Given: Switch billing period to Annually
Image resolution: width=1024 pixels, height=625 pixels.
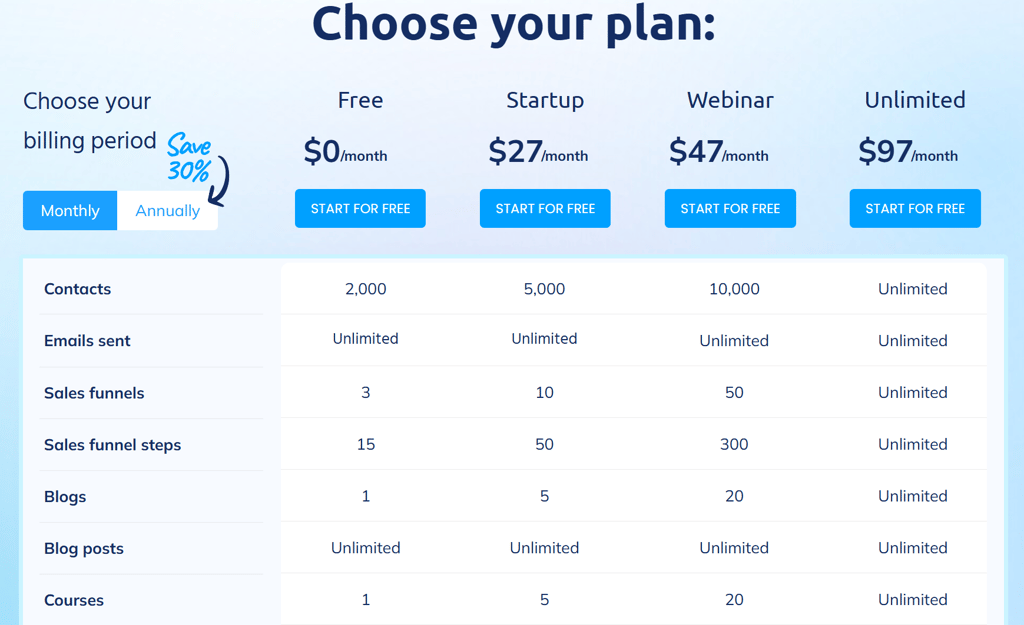Looking at the screenshot, I should pyautogui.click(x=167, y=210).
